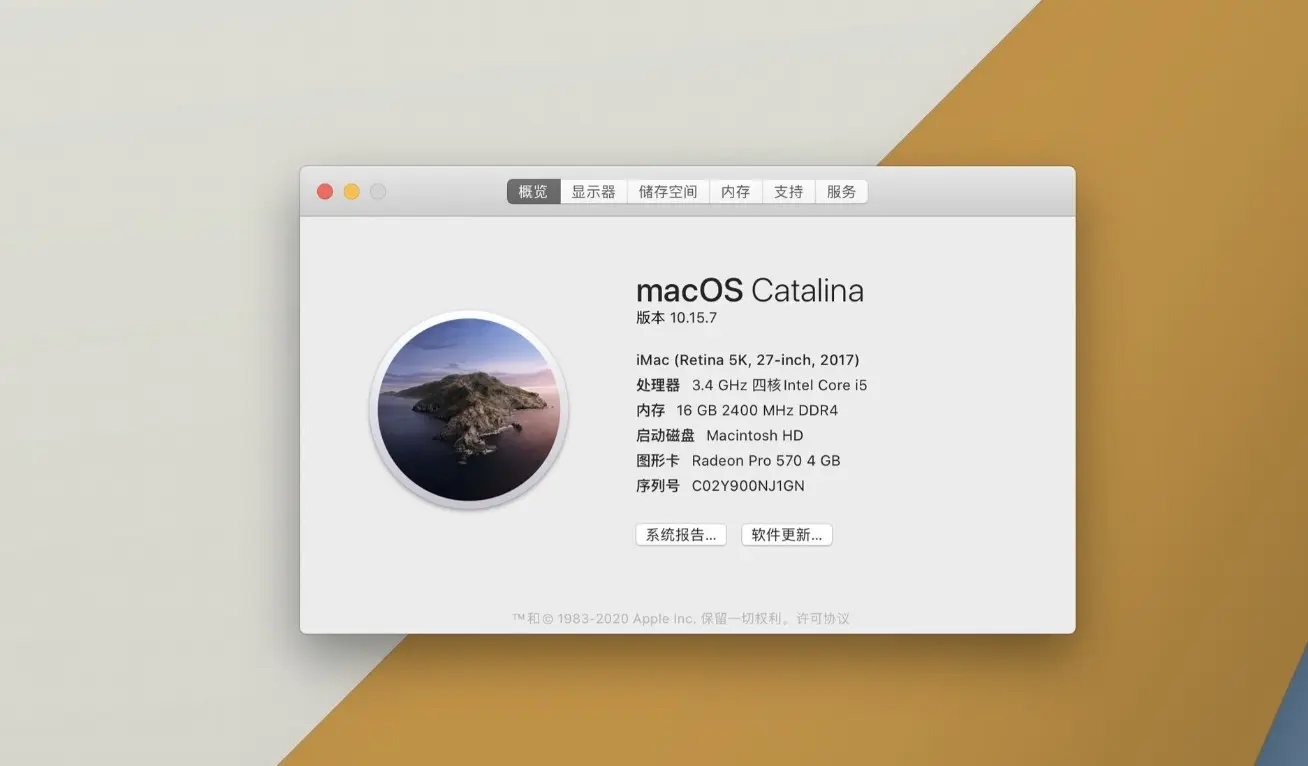1308x766 pixels.
Task: Click the processor value 3.4 GHz 四核 Intel Core i5
Action: [780, 385]
